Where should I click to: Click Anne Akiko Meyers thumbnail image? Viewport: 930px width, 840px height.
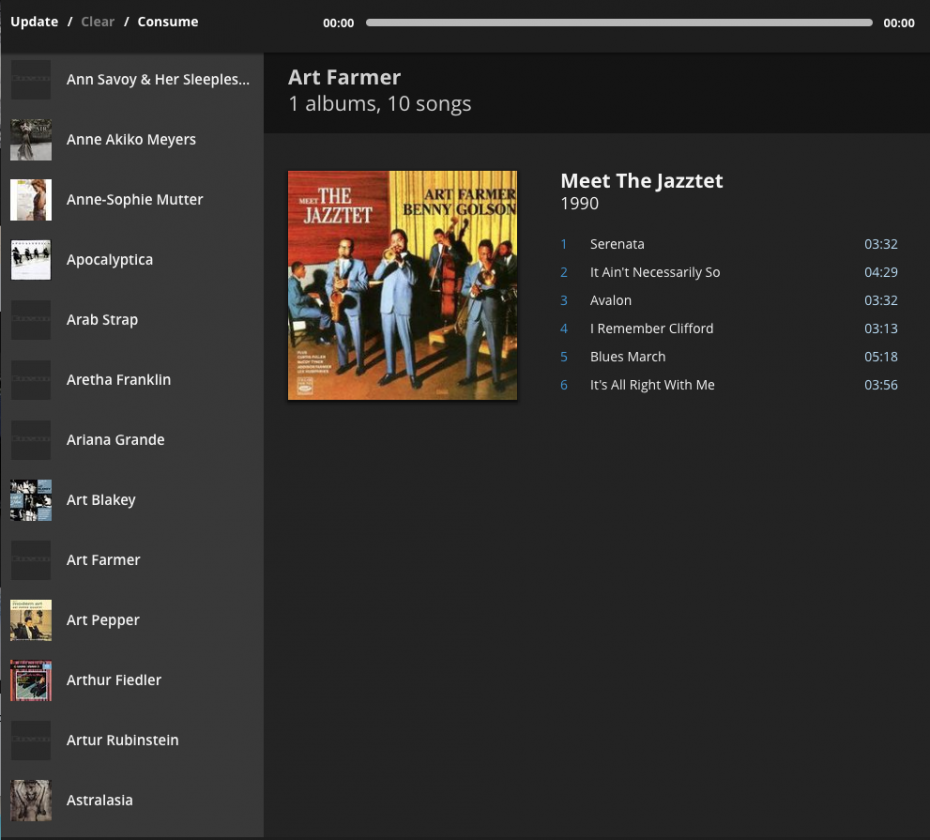pyautogui.click(x=31, y=139)
